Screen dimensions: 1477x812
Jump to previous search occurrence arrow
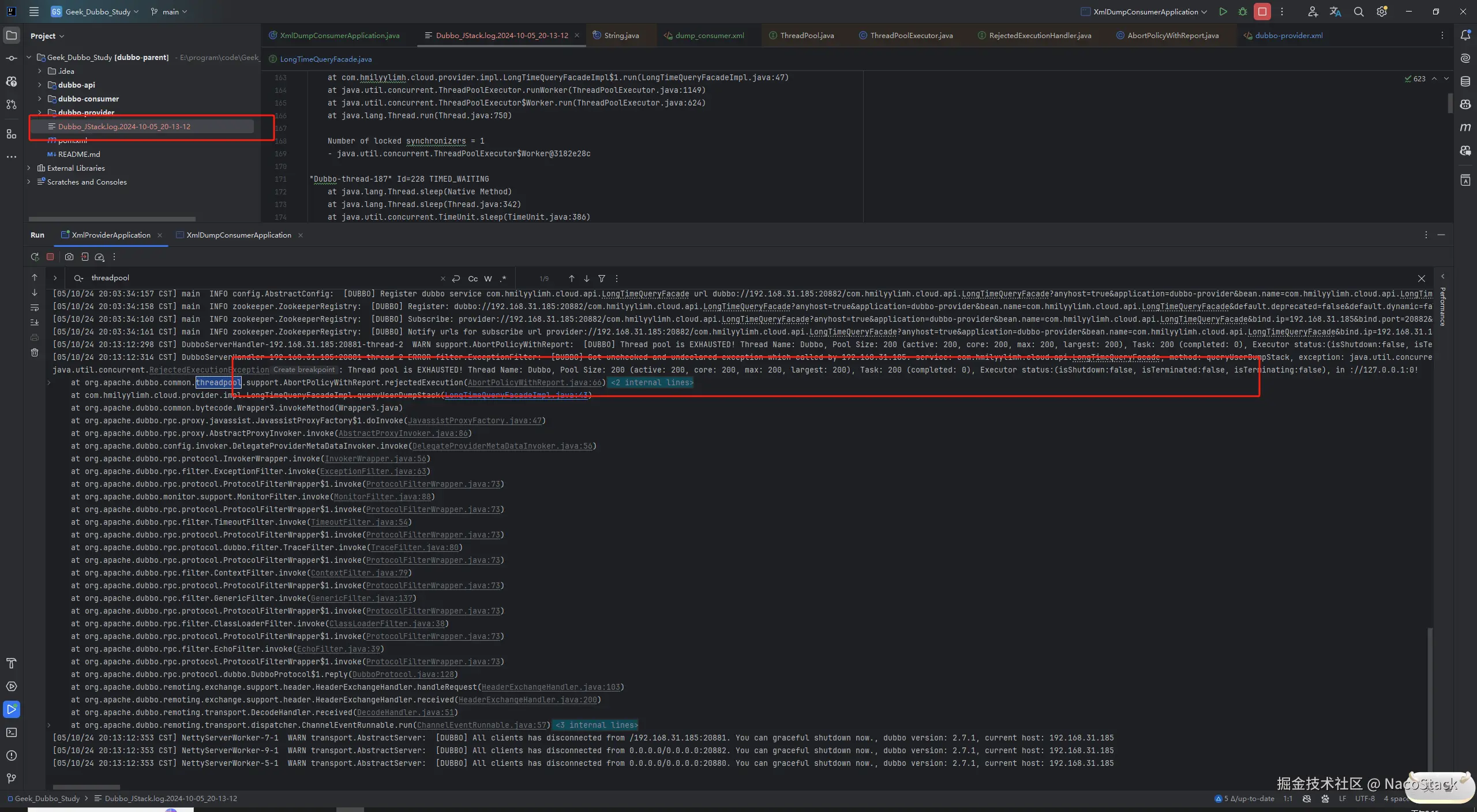tap(572, 279)
